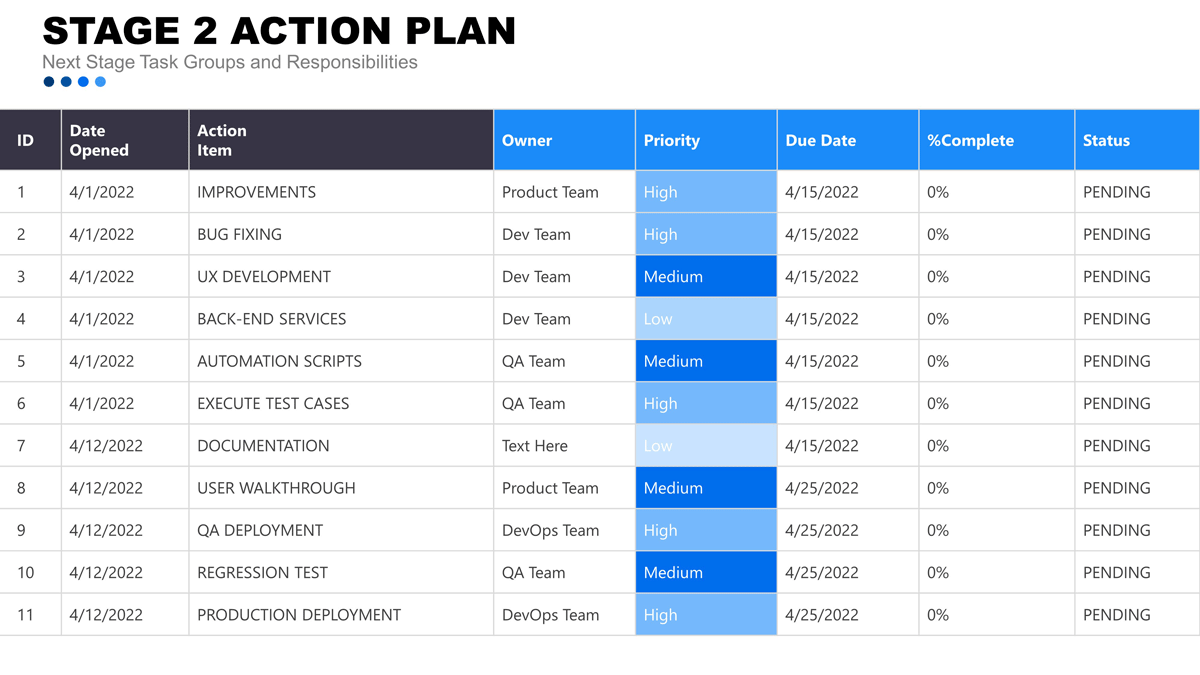Select the Medium priority cell for UX DEVELOPMENT

707,276
